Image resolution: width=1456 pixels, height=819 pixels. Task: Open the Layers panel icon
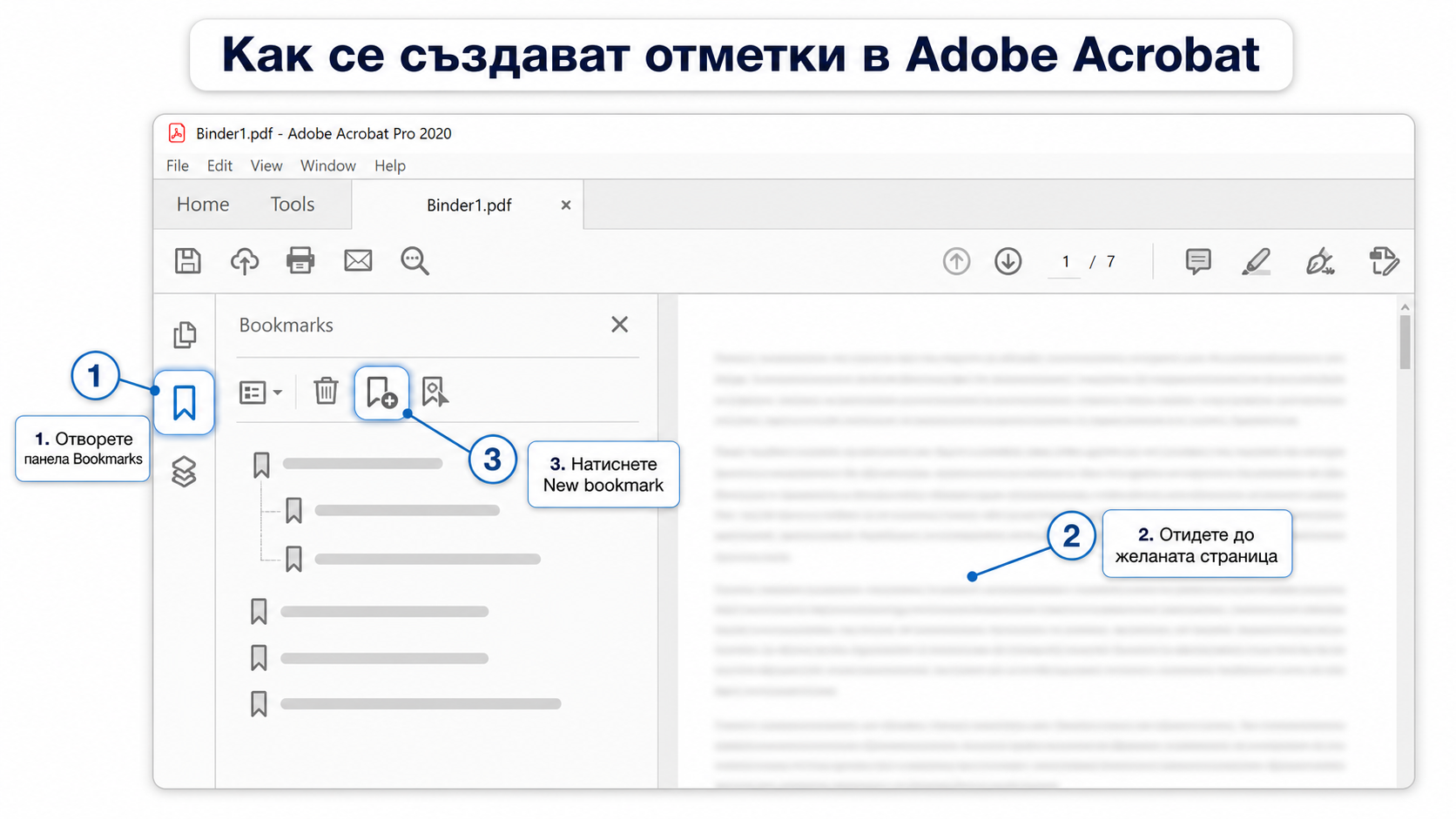[x=184, y=473]
